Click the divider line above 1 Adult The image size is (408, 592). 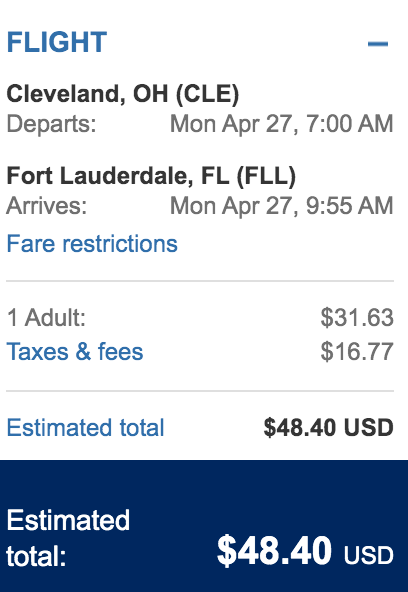click(x=200, y=281)
